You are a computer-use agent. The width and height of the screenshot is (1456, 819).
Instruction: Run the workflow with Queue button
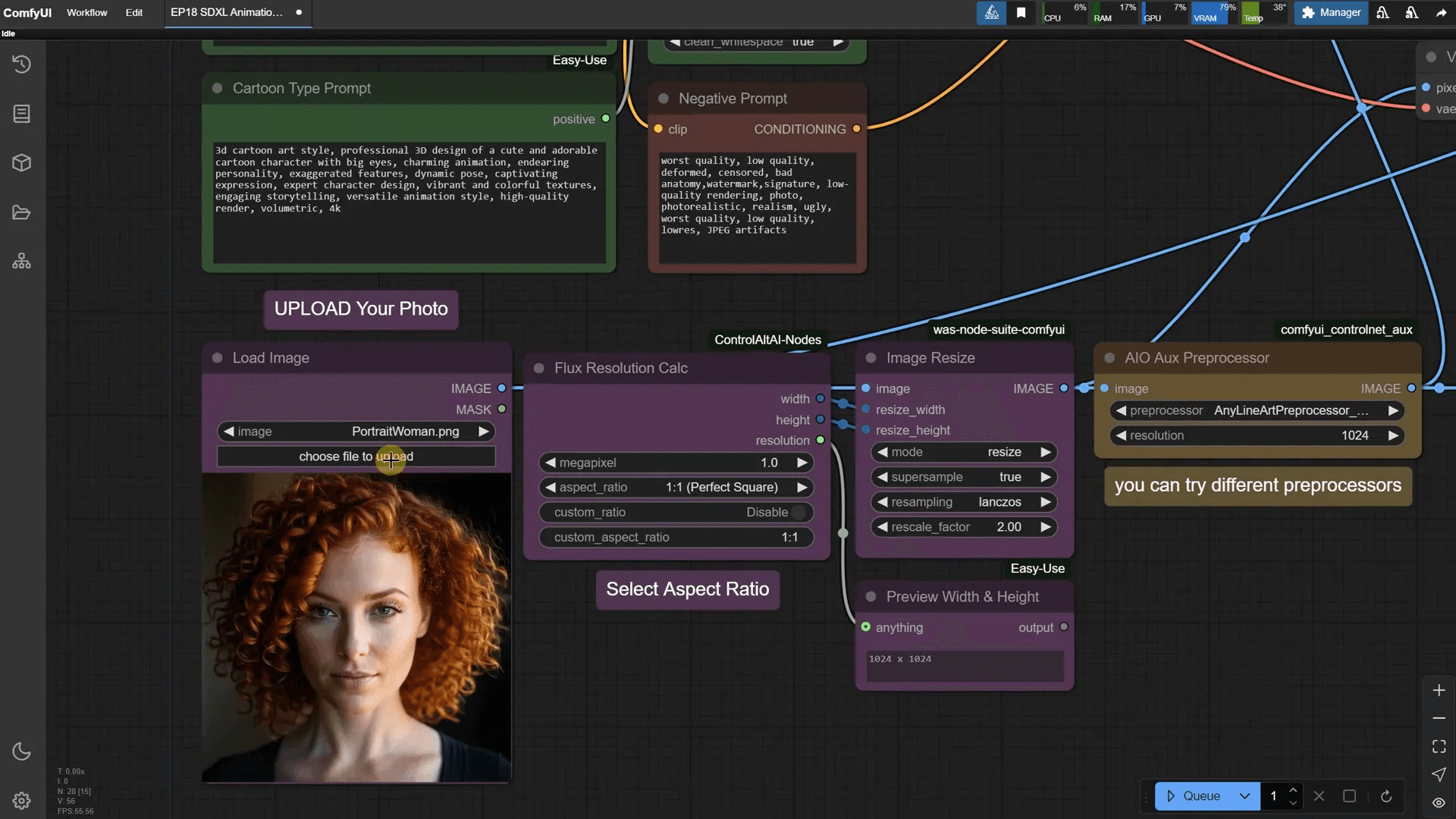tap(1193, 796)
